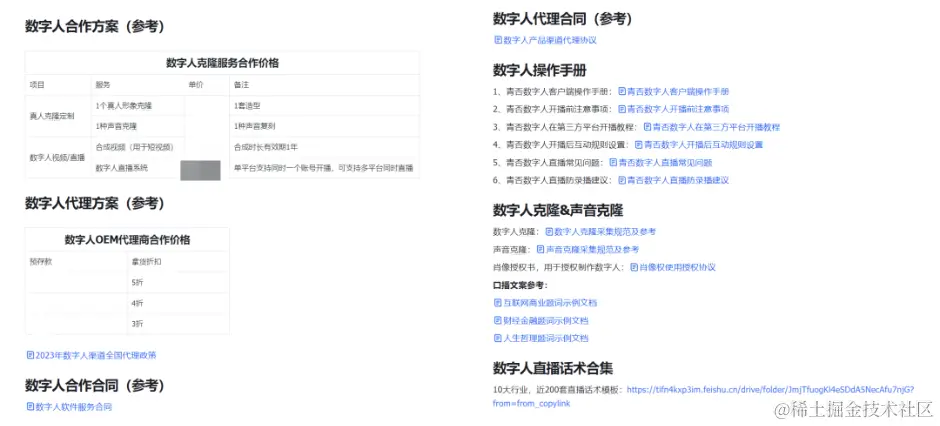Select the 数字人视频/直播 cell
The image size is (940, 426).
coord(56,157)
